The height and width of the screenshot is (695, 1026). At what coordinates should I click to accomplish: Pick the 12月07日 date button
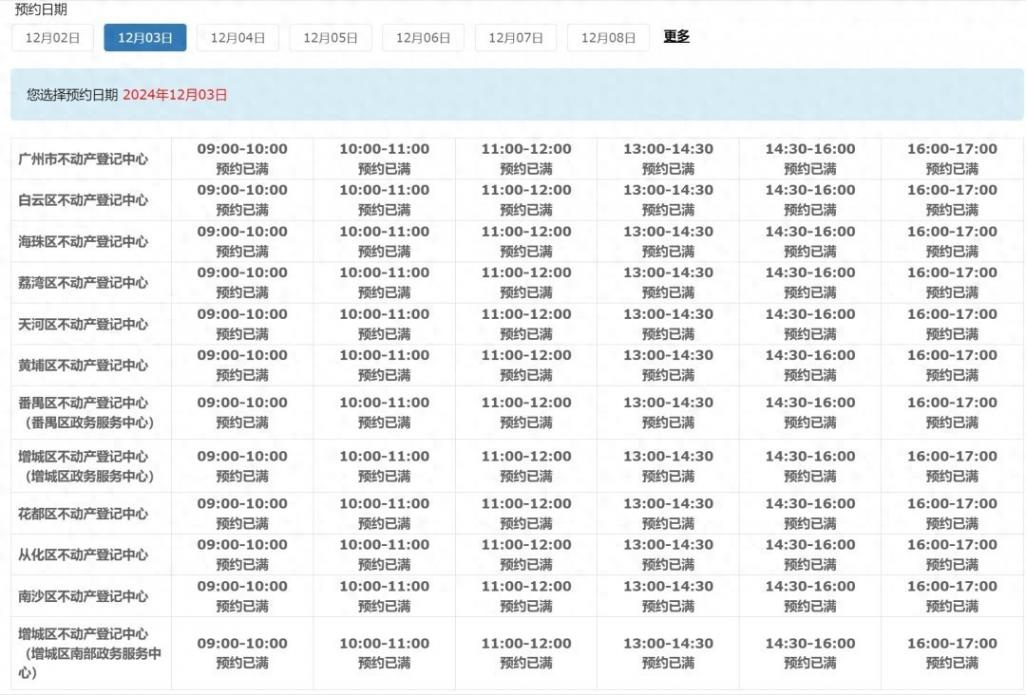[516, 38]
